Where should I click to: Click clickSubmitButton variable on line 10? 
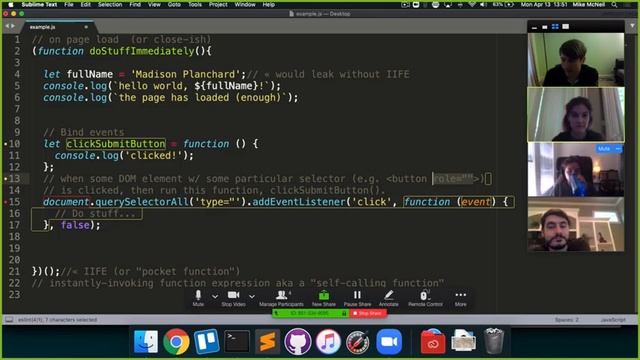(x=116, y=144)
